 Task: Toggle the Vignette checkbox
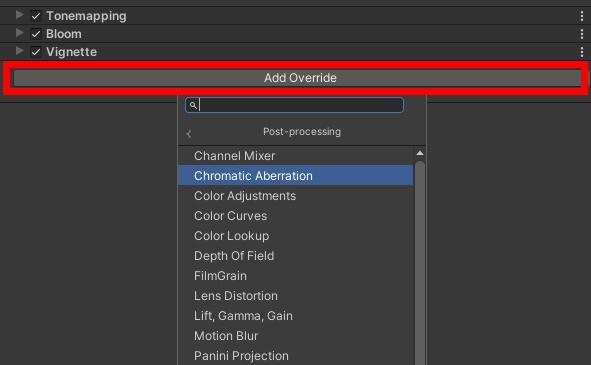click(36, 52)
